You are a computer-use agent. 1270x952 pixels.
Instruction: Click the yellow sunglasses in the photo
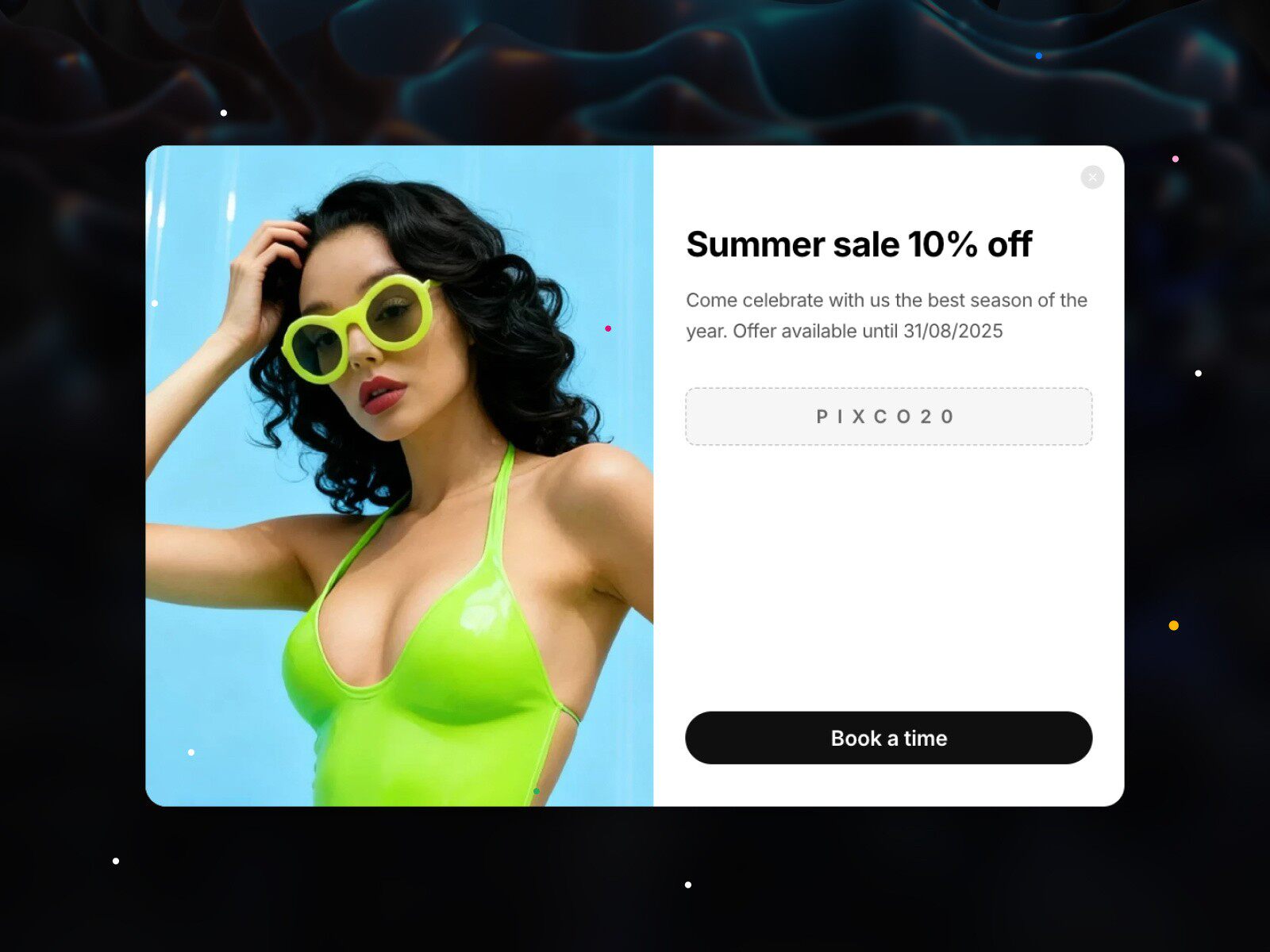coord(359,327)
